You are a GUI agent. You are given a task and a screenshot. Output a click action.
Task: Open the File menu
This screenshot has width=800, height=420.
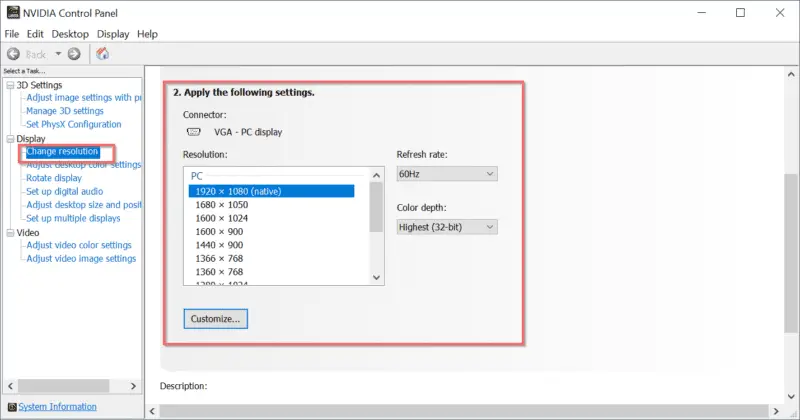point(12,34)
